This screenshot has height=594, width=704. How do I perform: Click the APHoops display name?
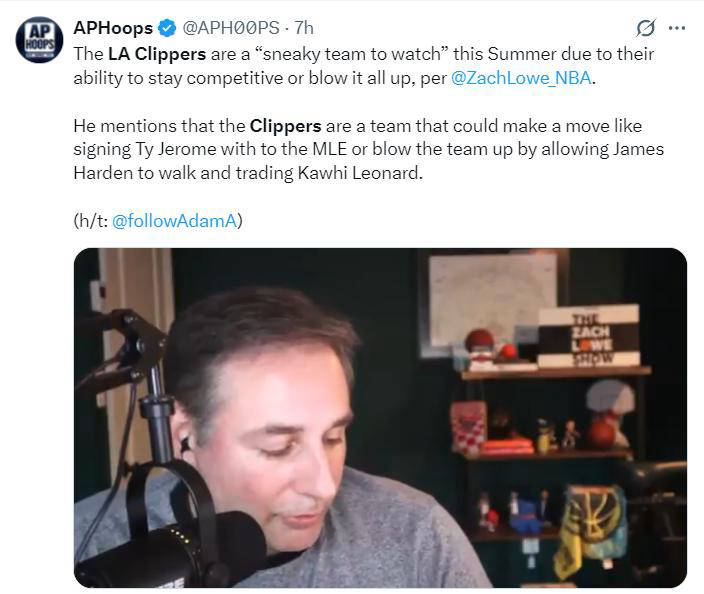click(113, 28)
